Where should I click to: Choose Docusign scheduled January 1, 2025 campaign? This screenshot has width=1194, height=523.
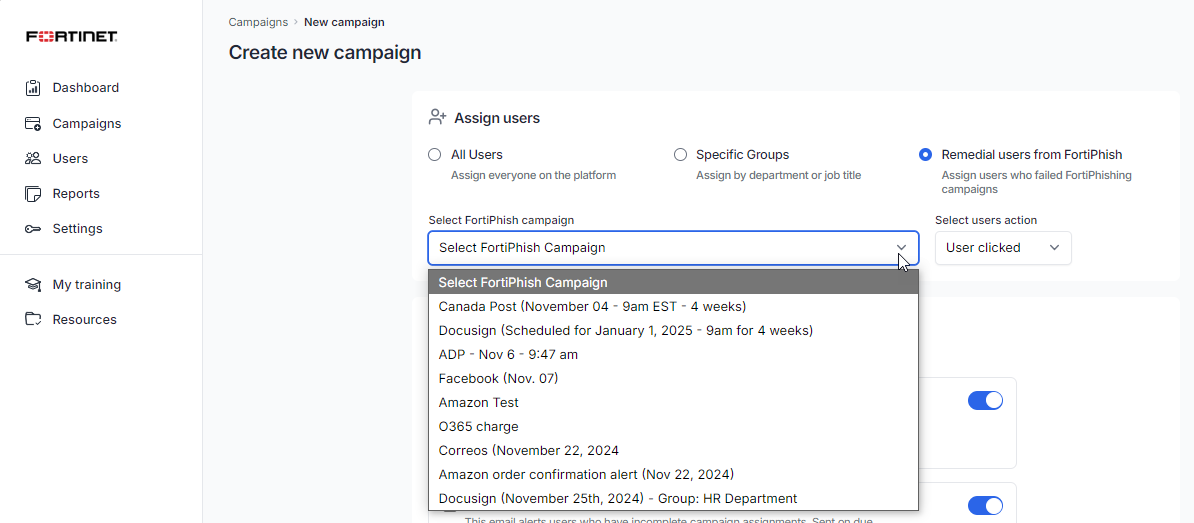(x=673, y=330)
